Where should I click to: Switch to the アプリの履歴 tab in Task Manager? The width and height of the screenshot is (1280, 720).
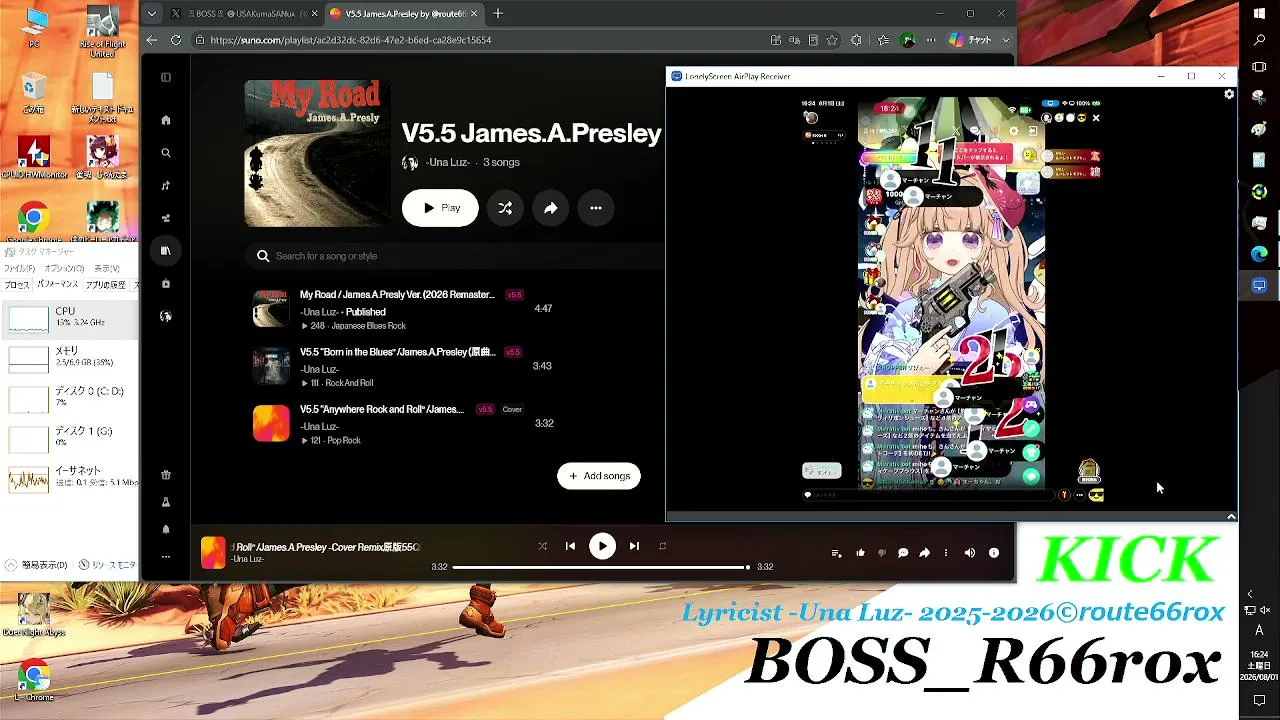tap(106, 285)
